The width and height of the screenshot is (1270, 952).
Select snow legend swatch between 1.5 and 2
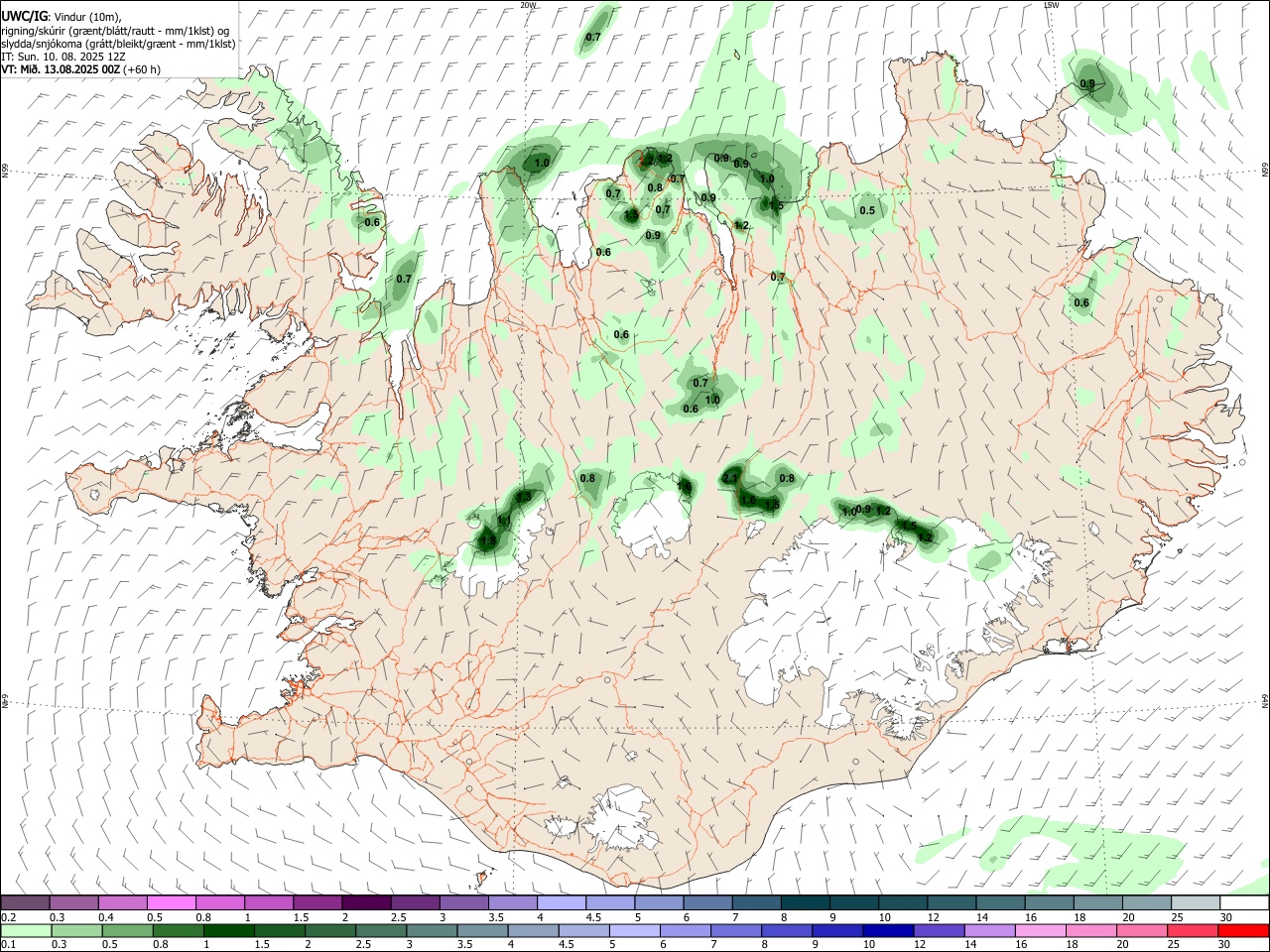[x=317, y=903]
